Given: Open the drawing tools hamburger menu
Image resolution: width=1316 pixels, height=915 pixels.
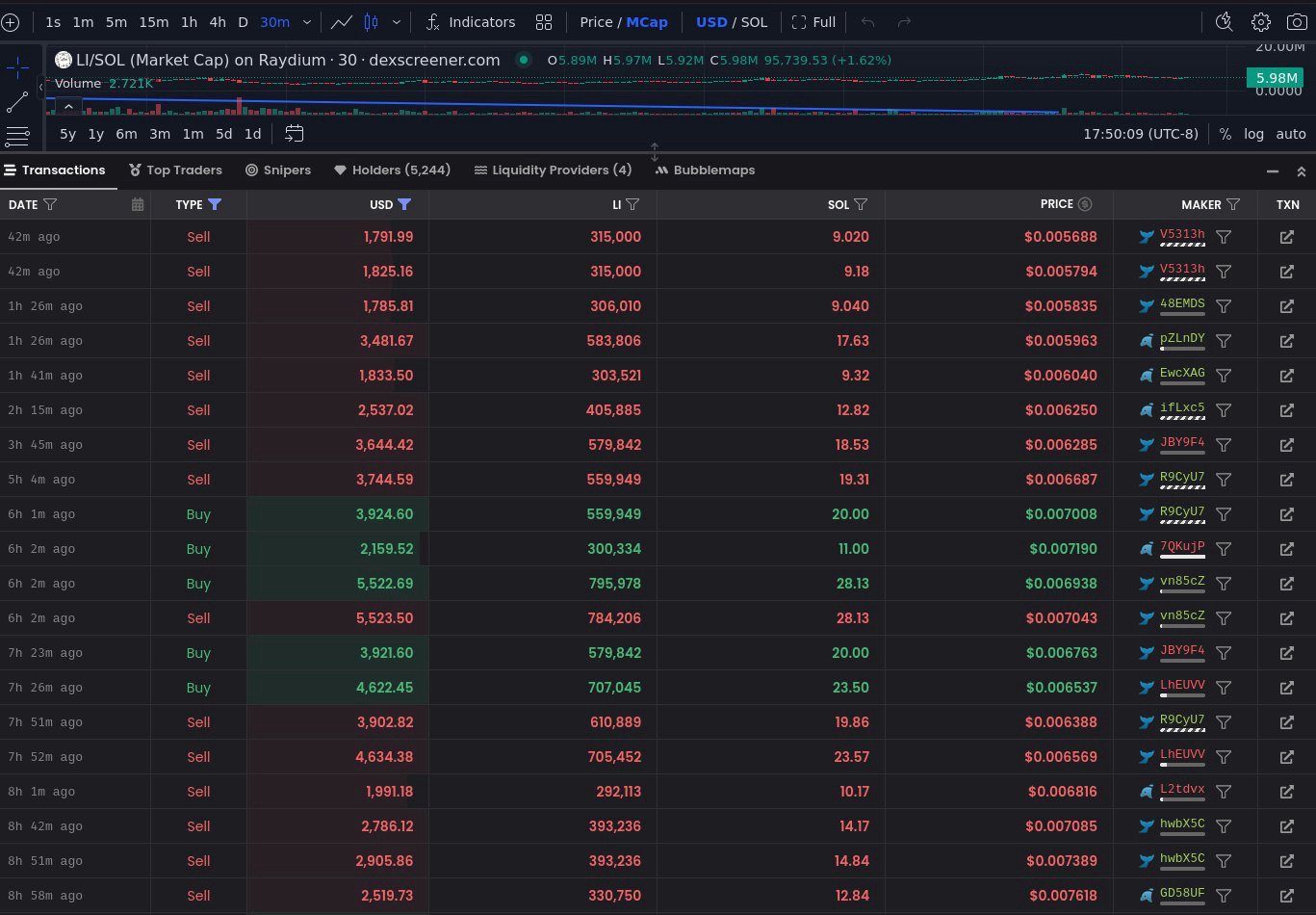Looking at the screenshot, I should (x=17, y=136).
